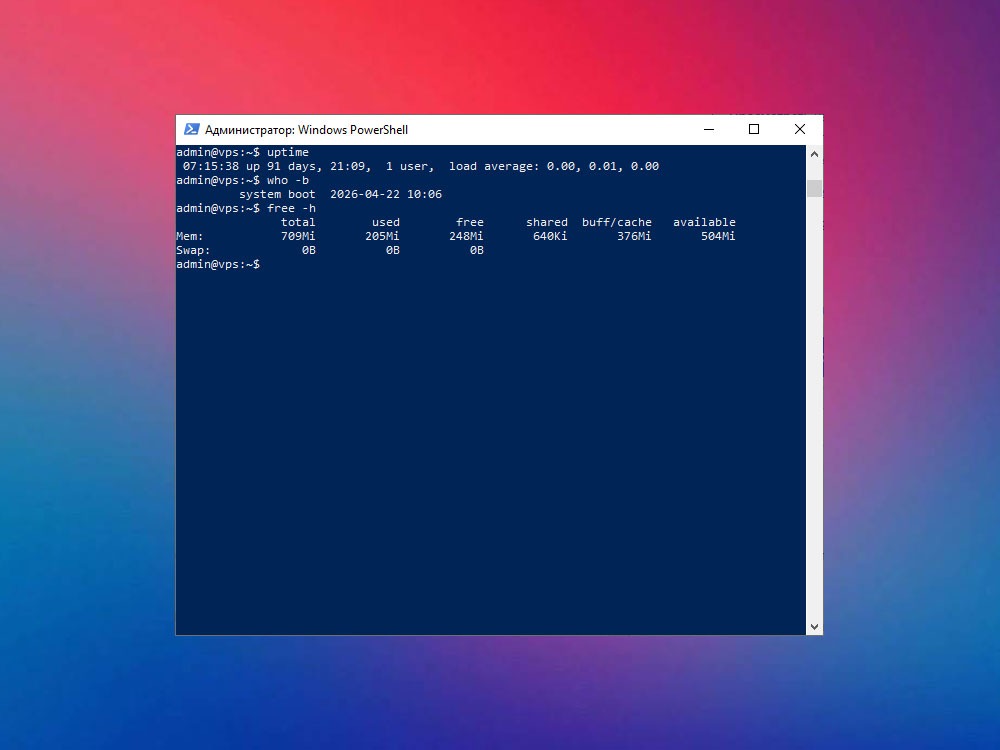
Task: Open the PowerShell icon system menu
Action: (x=191, y=129)
